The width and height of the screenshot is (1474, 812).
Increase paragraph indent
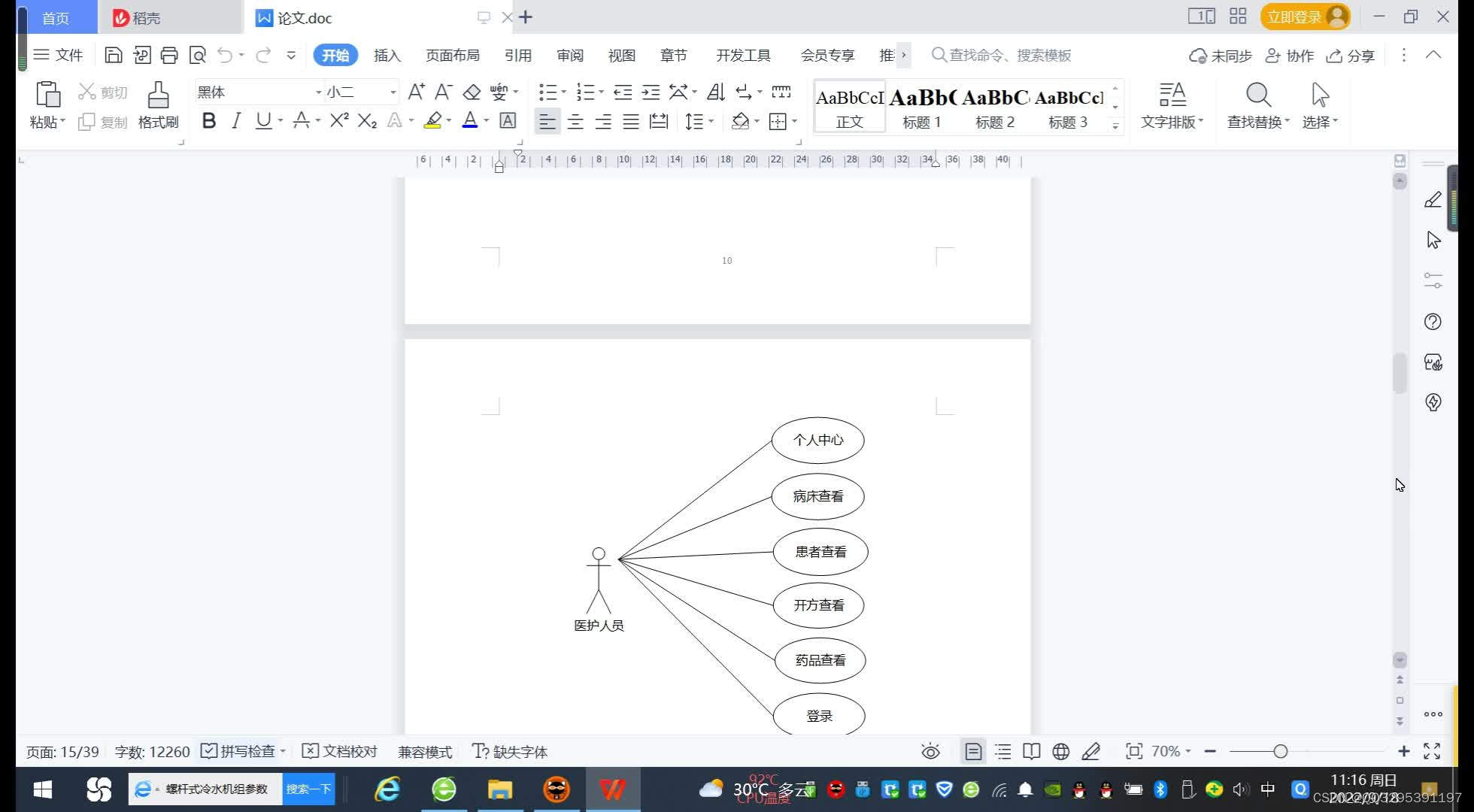(x=651, y=92)
